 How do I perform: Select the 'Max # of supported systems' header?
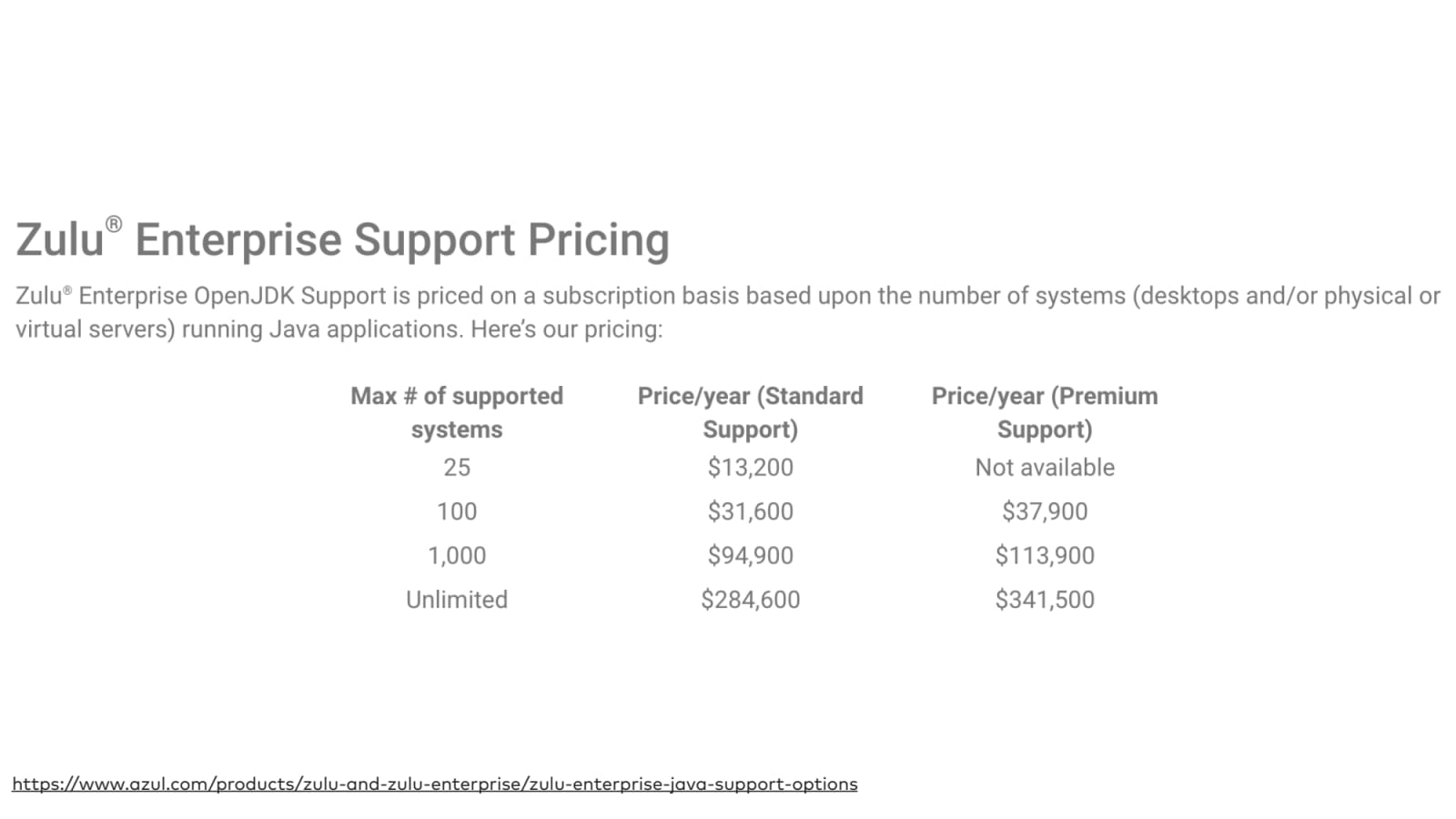point(456,412)
